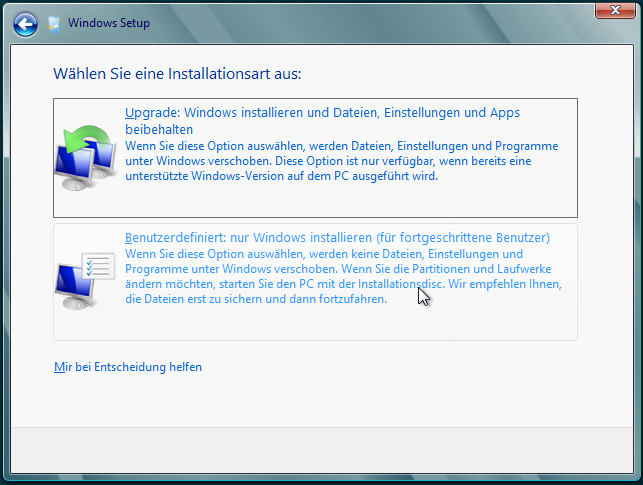Click the heading Wählen Sie eine Installationsart aus
The image size is (643, 485).
pos(177,74)
